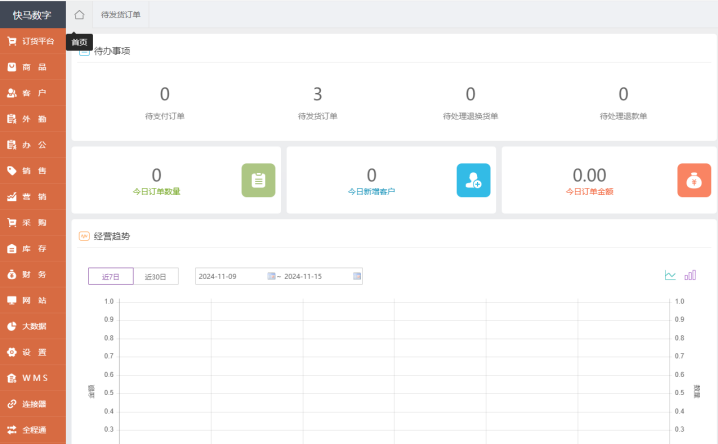718x444 pixels.
Task: Click the 今日新增客户 label
Action: pos(371,191)
